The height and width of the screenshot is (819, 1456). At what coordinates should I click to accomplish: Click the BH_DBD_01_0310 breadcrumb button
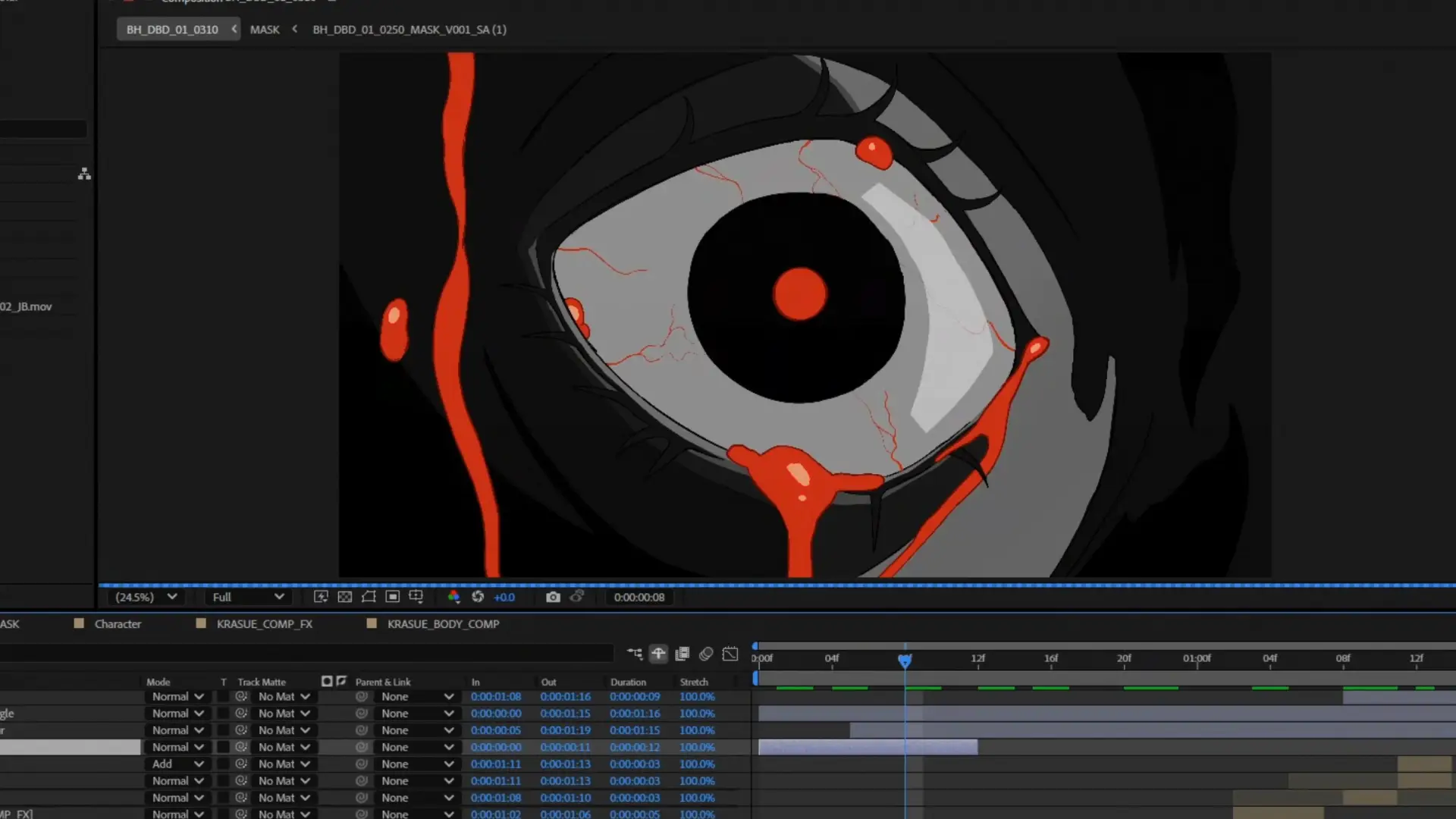172,30
